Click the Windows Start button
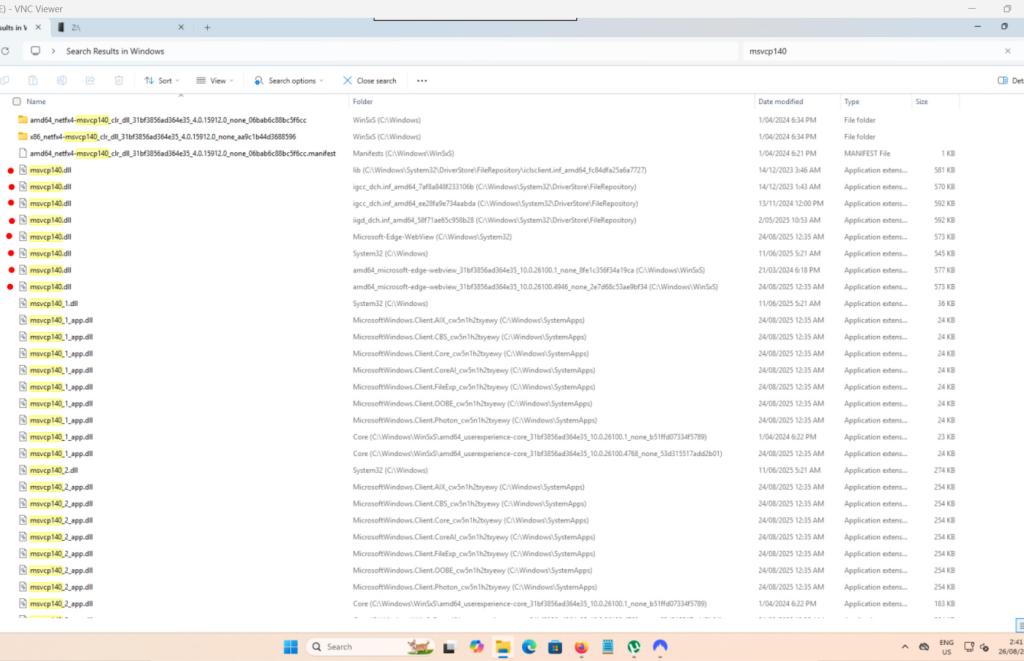Screen dimensions: 1024x661 click(x=291, y=647)
